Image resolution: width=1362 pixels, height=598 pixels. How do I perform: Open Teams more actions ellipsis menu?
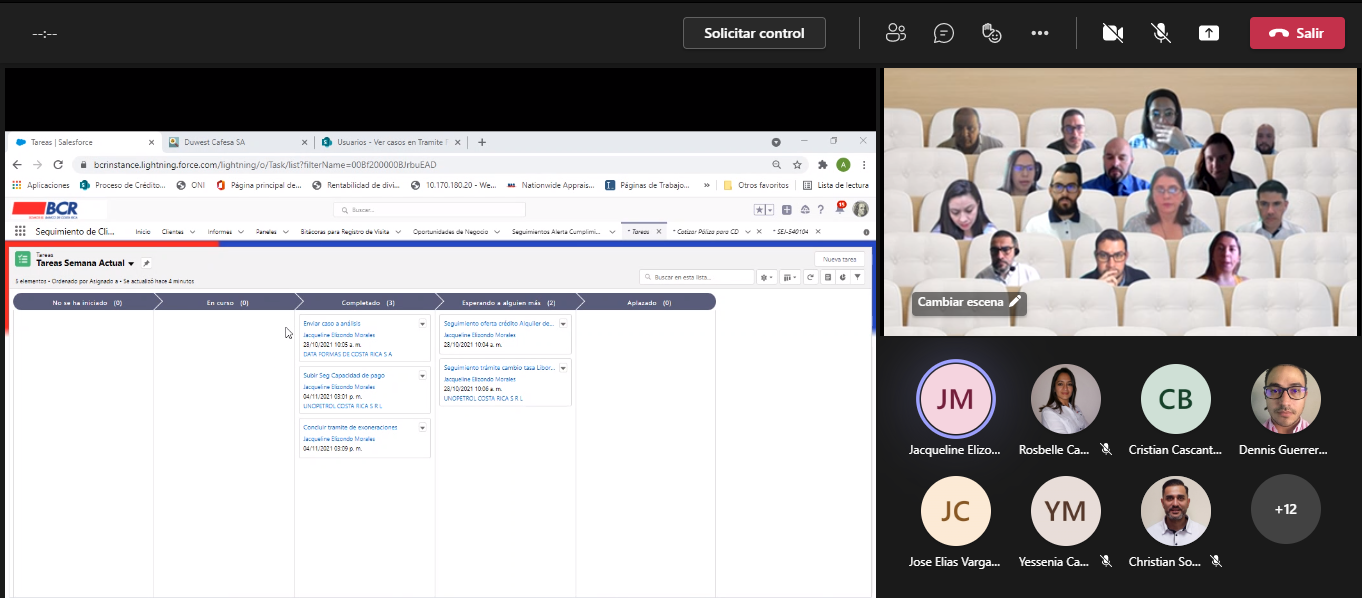coord(1040,33)
